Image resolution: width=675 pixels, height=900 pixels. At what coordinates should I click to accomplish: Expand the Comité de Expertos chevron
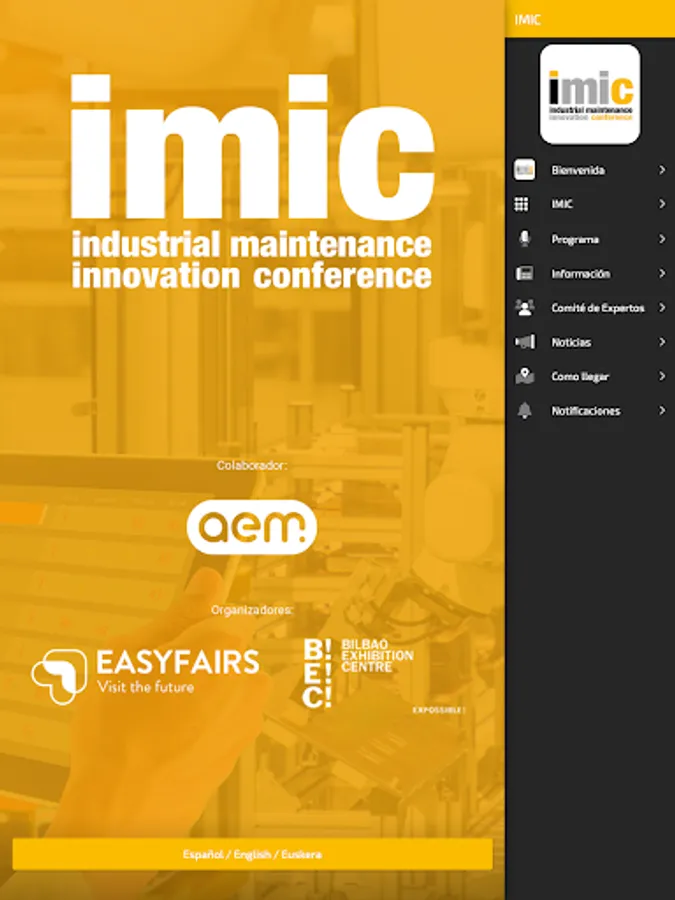click(x=662, y=308)
